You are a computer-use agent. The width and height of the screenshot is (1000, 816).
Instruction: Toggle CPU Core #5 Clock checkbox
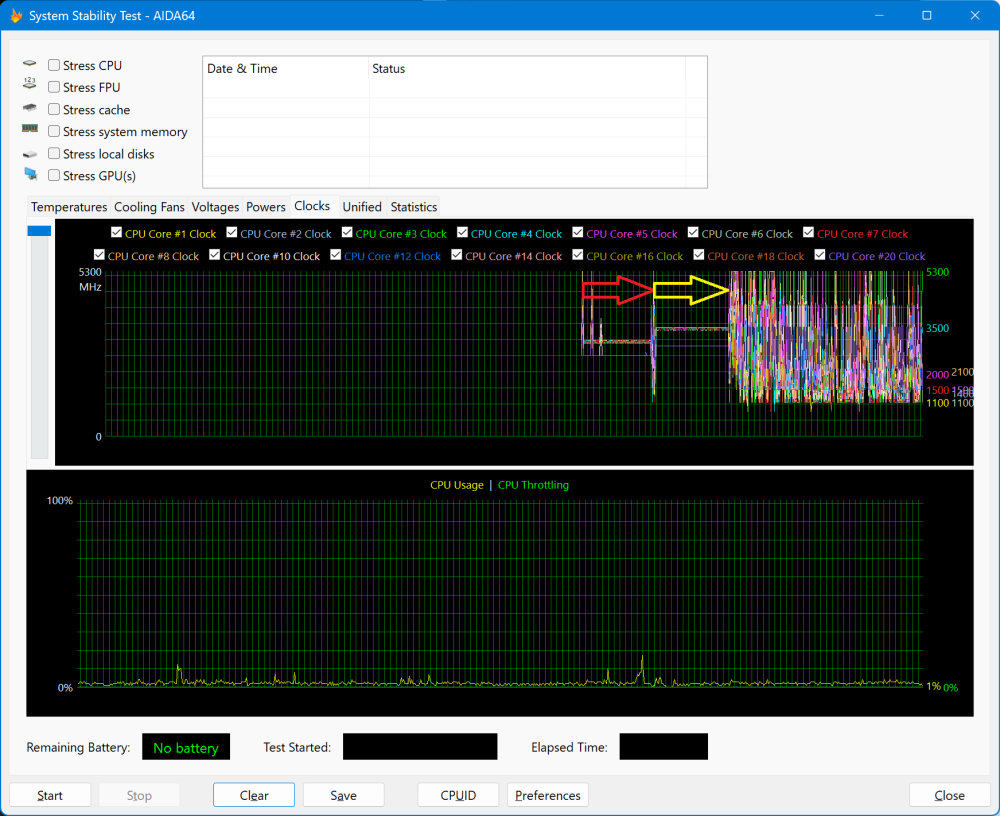point(578,232)
